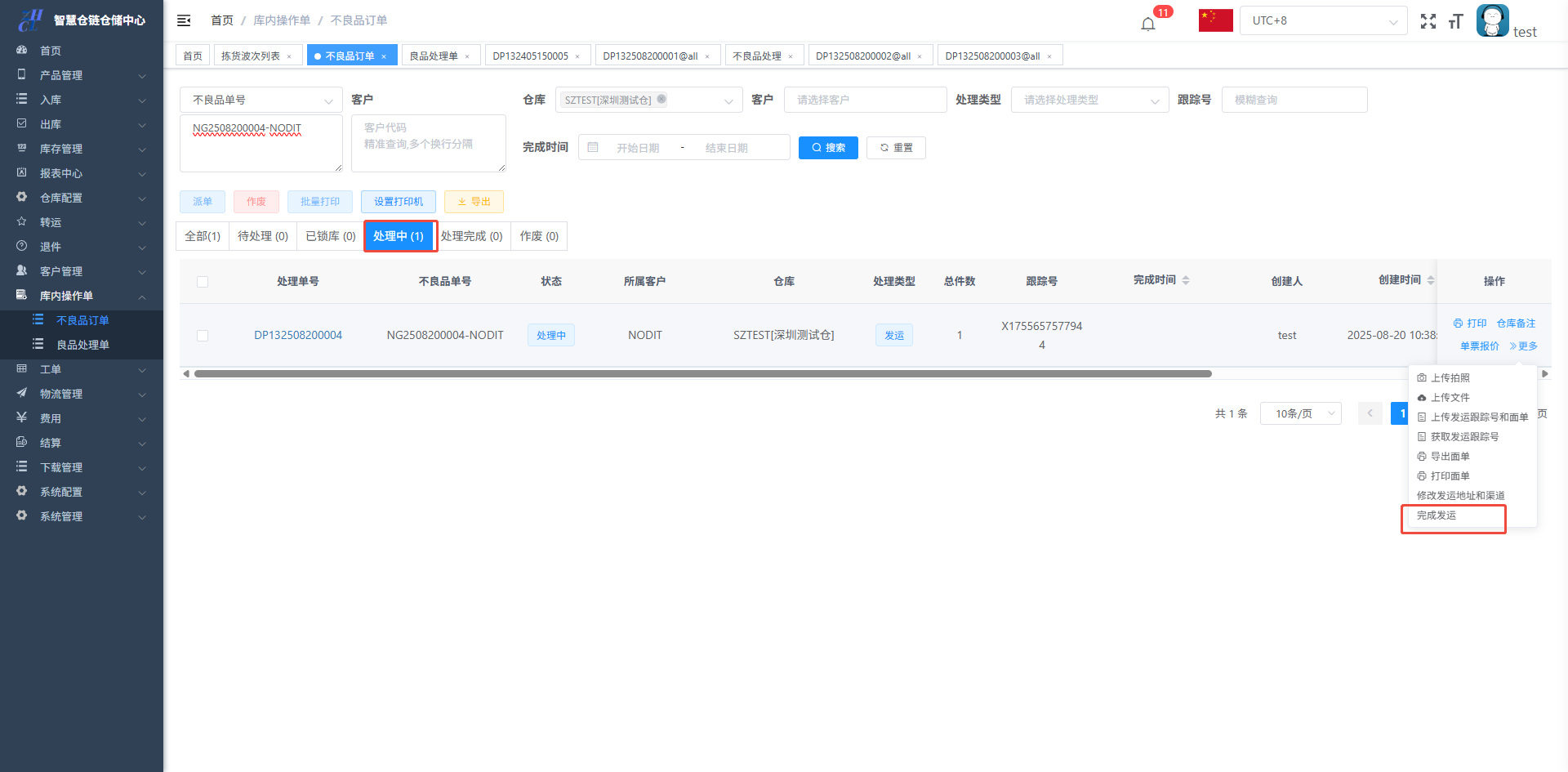Click the tracking number search field
Screen dimensions: 1568x772
1294,100
